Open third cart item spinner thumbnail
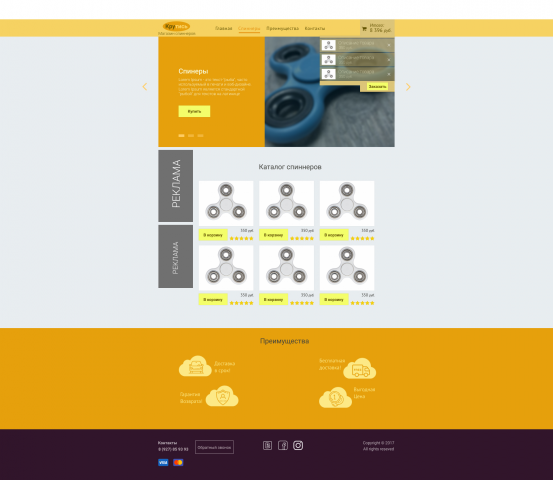This screenshot has height=480, width=553. click(329, 74)
